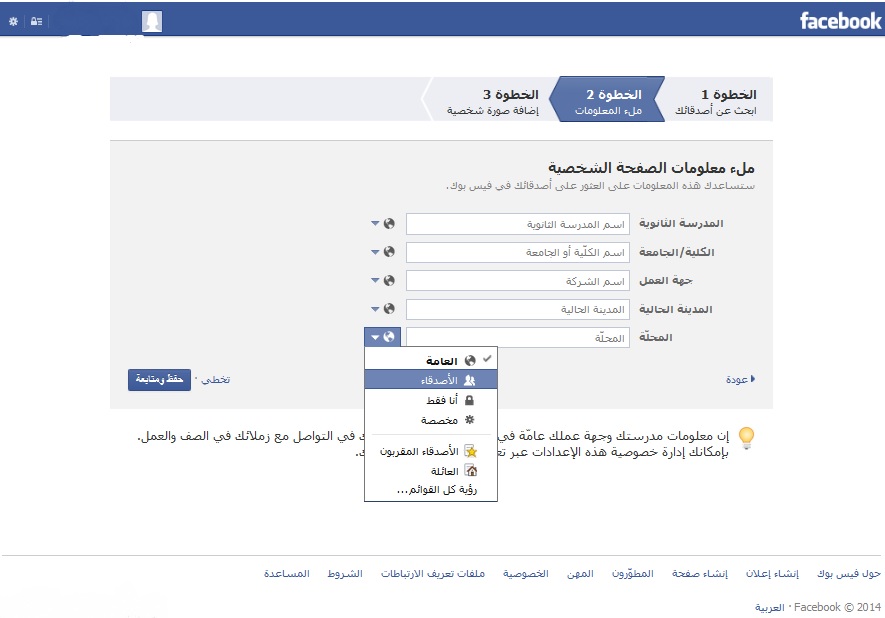This screenshot has height=618, width=885.
Task: Open the settings gear in top bar
Action: click(x=14, y=21)
